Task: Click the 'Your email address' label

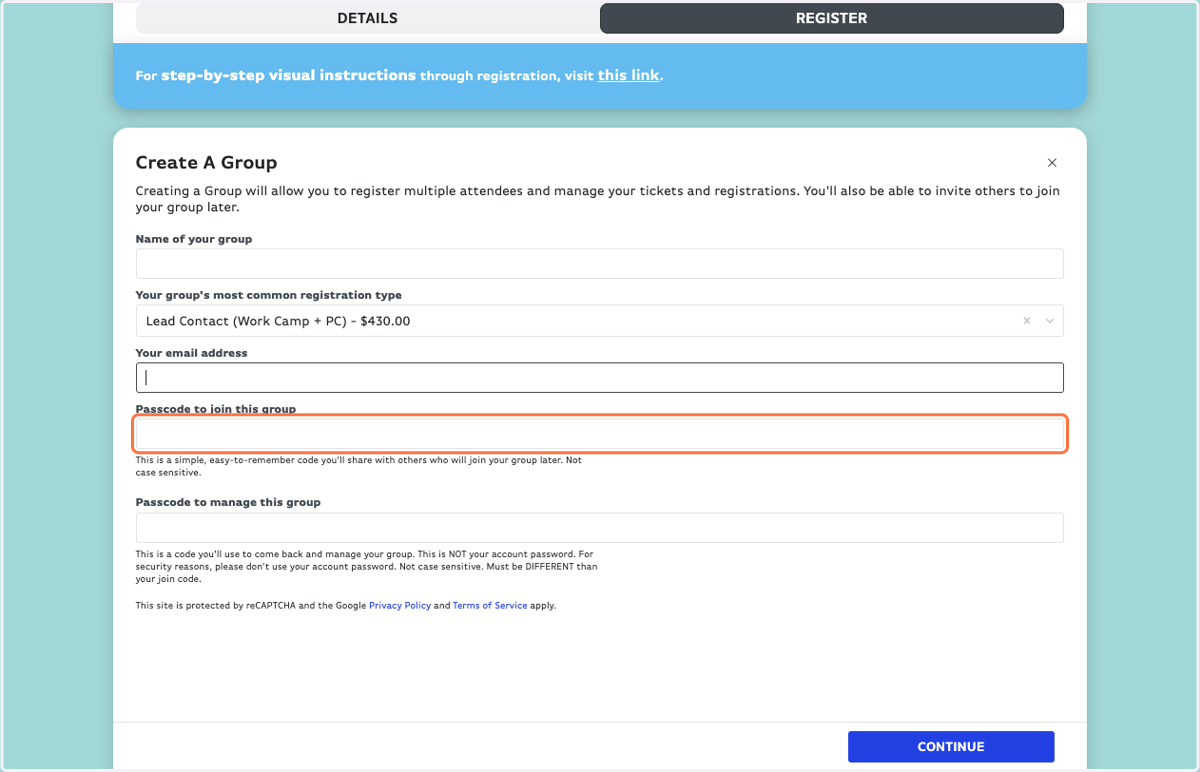Action: [191, 353]
